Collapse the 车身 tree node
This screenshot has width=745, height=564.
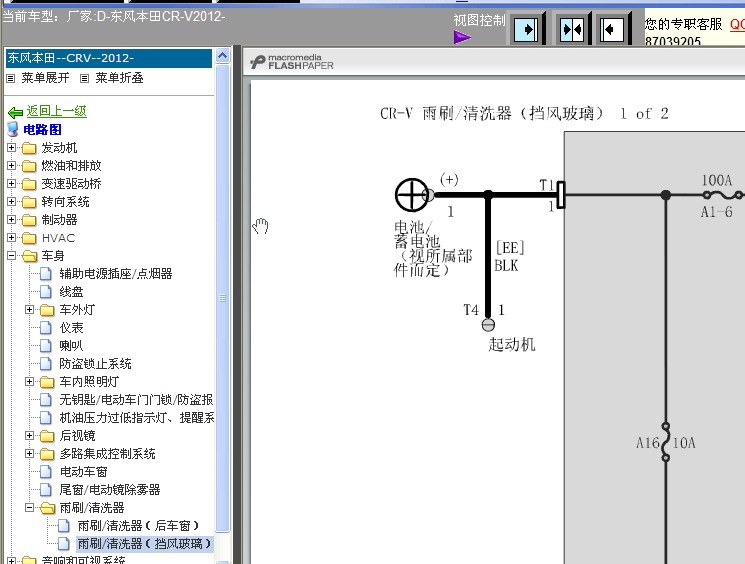click(11, 256)
